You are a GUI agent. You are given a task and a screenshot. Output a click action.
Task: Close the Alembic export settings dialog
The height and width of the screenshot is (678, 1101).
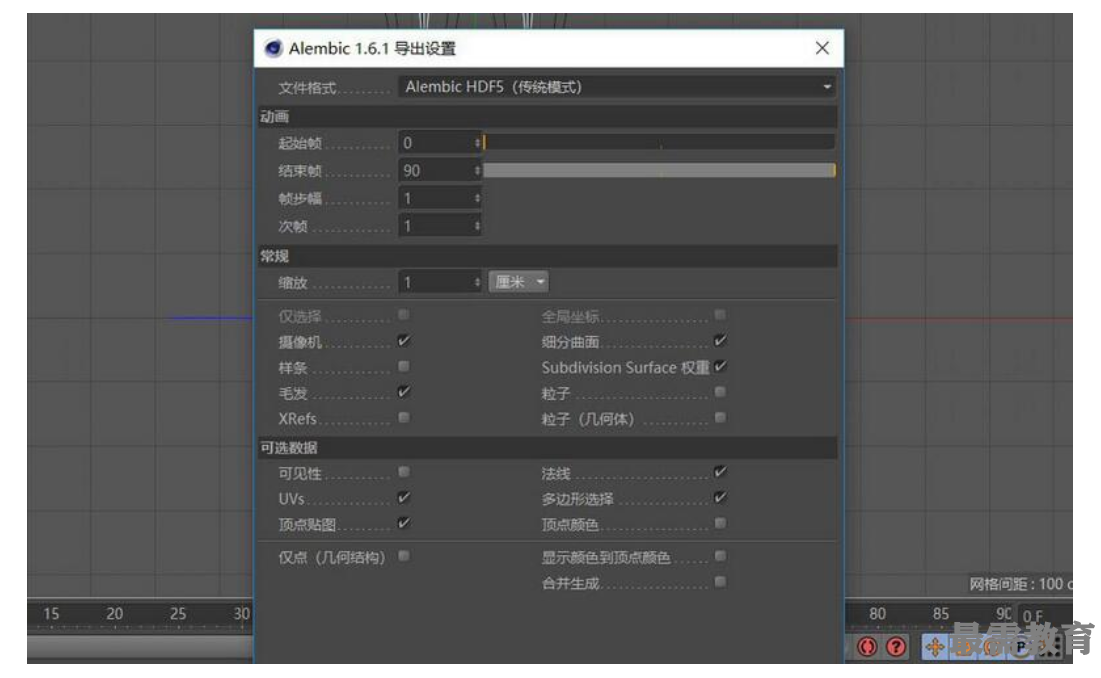[x=822, y=48]
